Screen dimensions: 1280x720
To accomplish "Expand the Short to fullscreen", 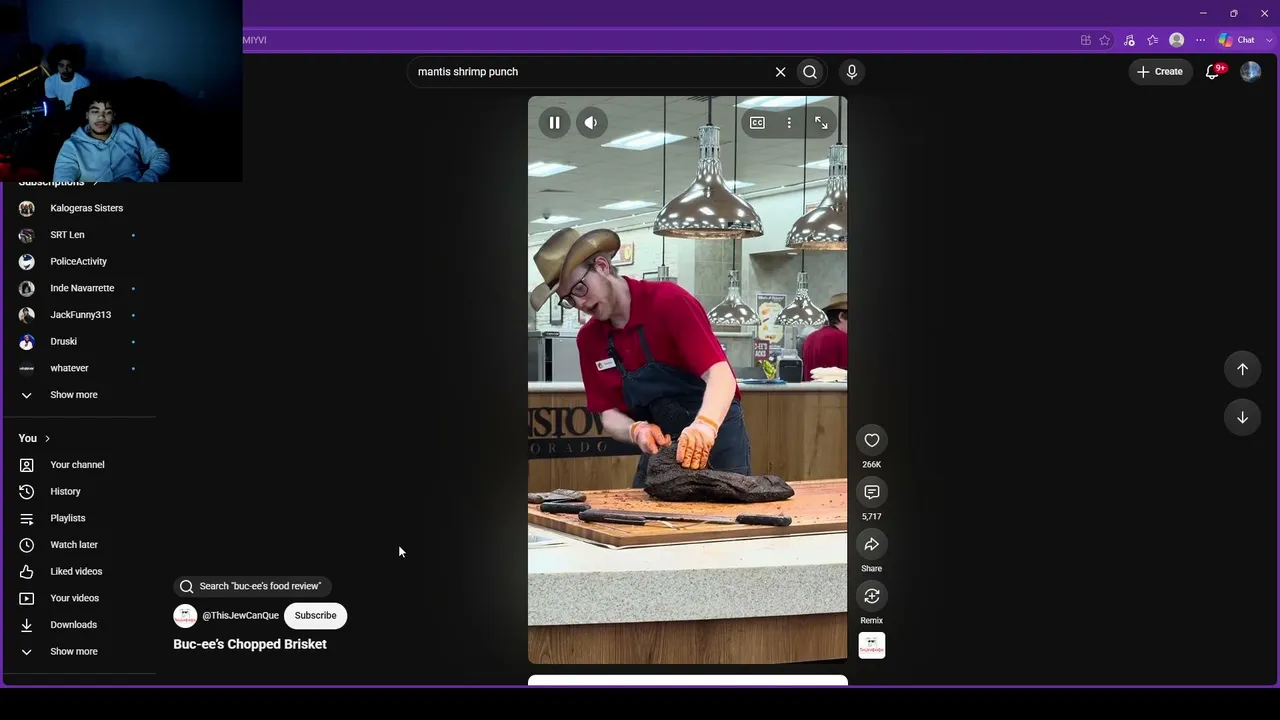I will click(821, 123).
